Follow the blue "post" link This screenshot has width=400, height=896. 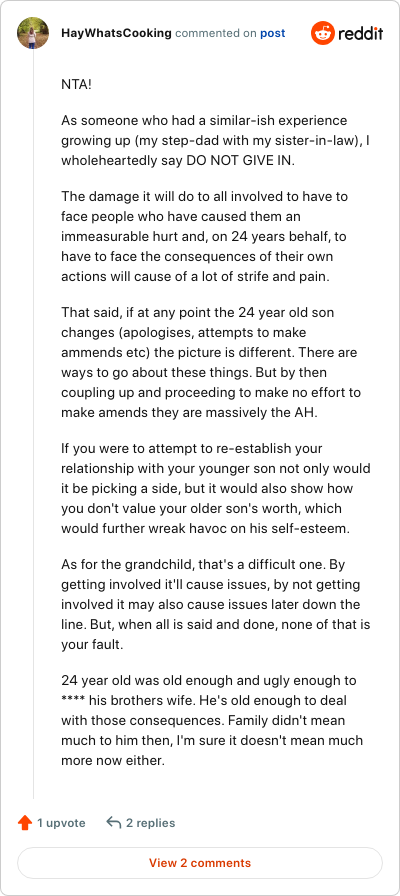(273, 33)
